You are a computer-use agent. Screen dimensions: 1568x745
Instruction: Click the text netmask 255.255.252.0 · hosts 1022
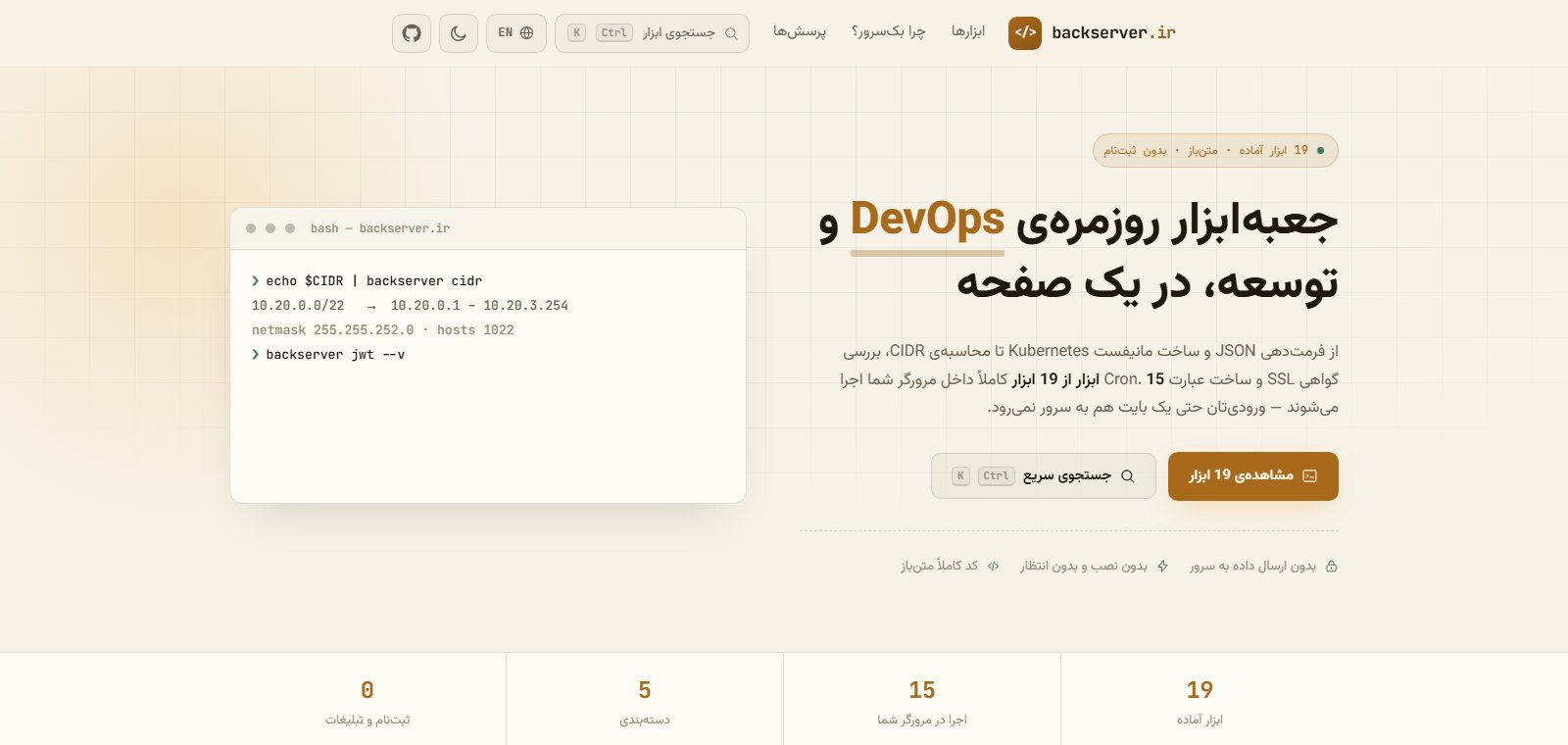click(x=383, y=330)
